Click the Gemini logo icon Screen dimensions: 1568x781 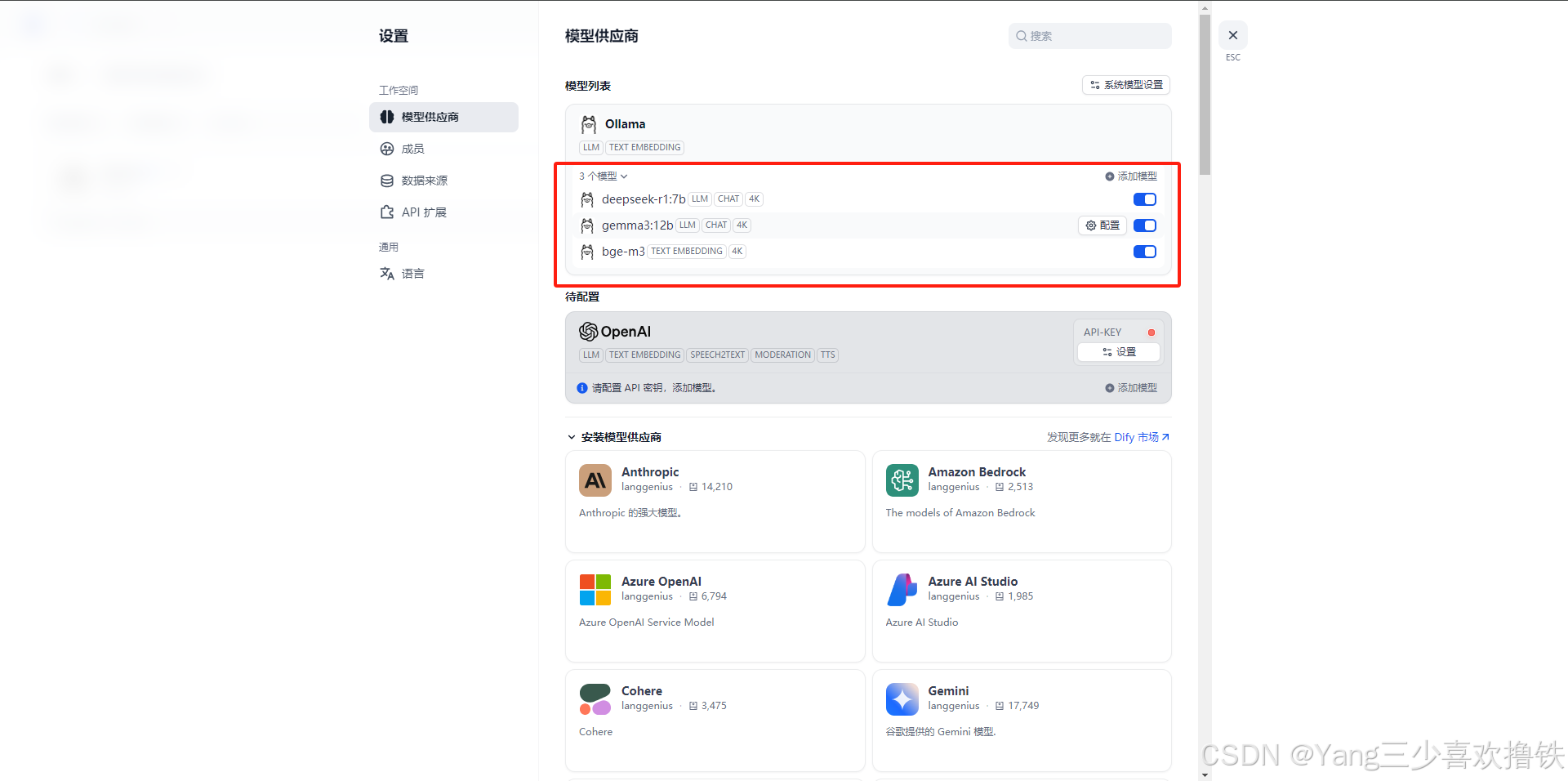[902, 699]
